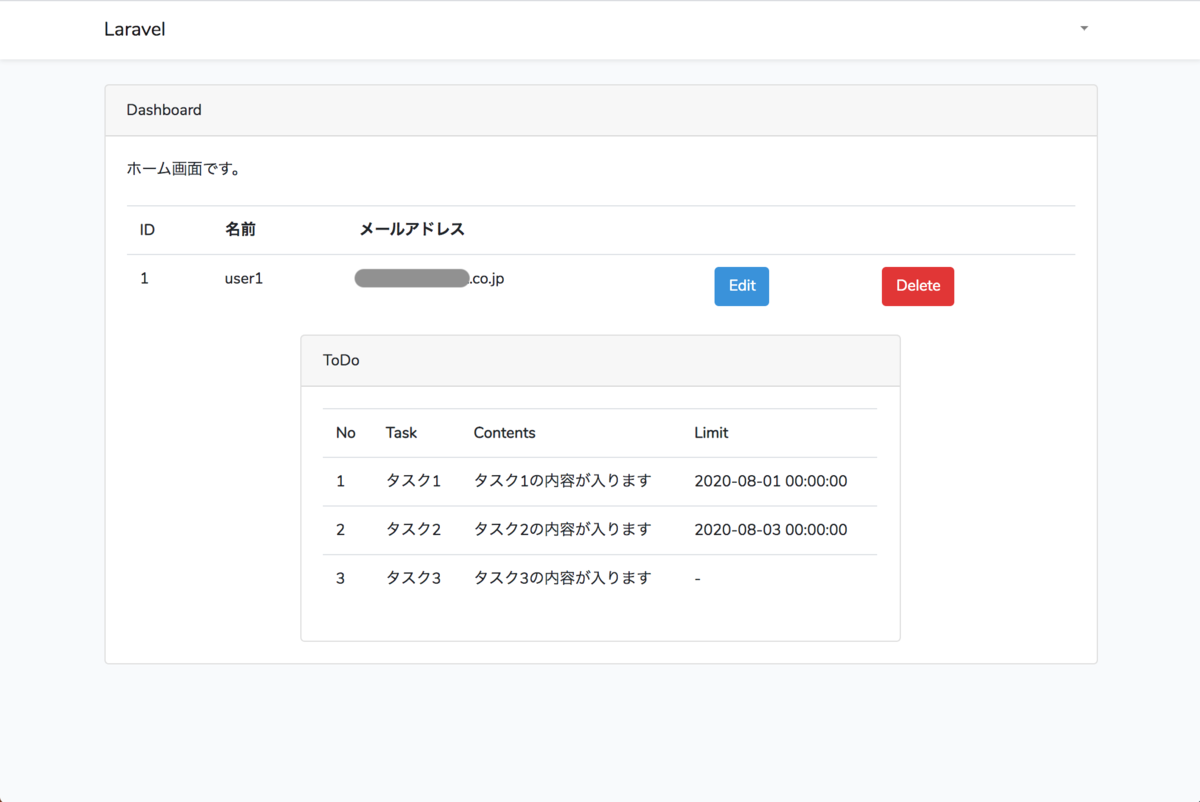Click the メールアドレス column header

coord(412,230)
